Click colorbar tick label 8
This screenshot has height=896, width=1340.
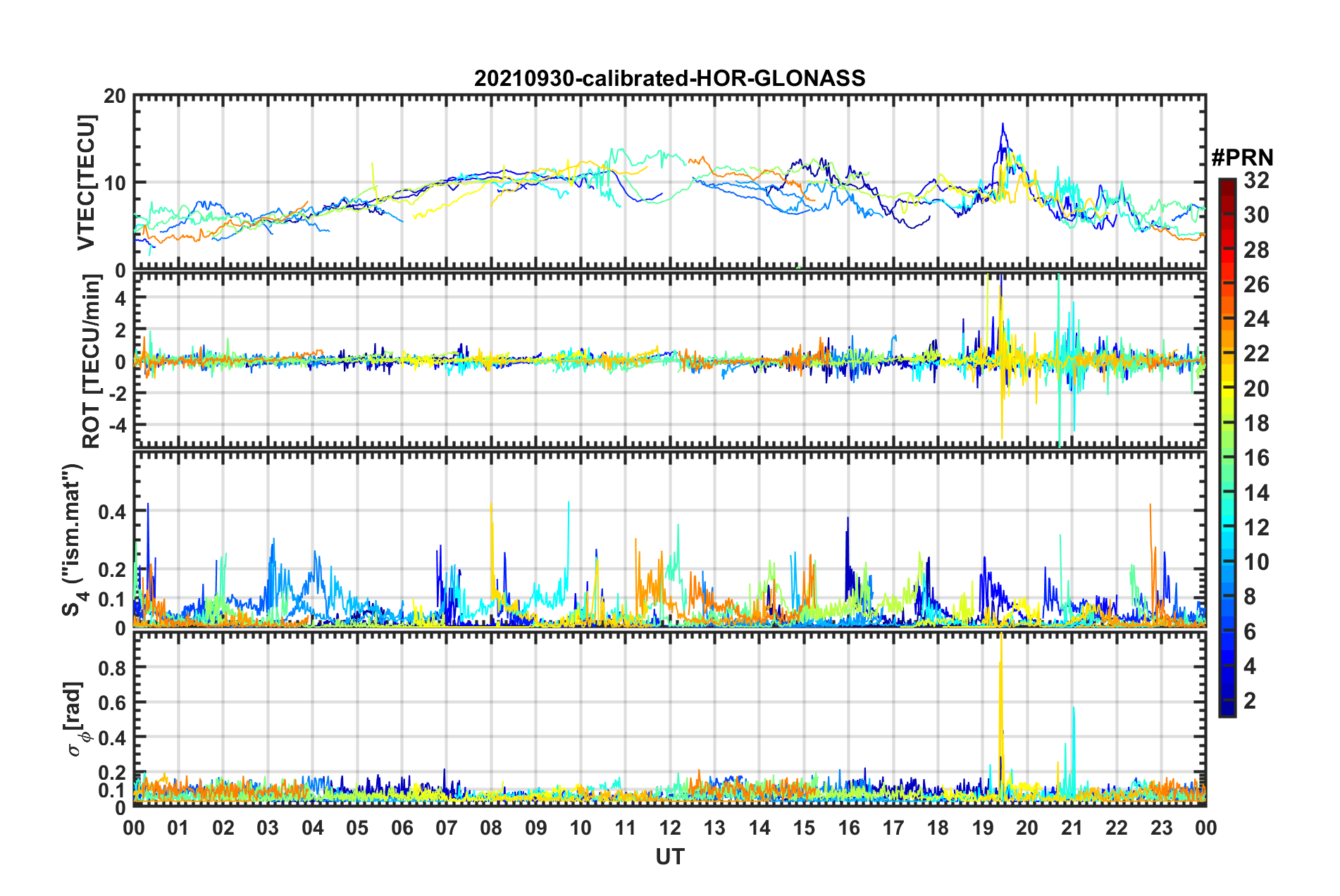1250,597
